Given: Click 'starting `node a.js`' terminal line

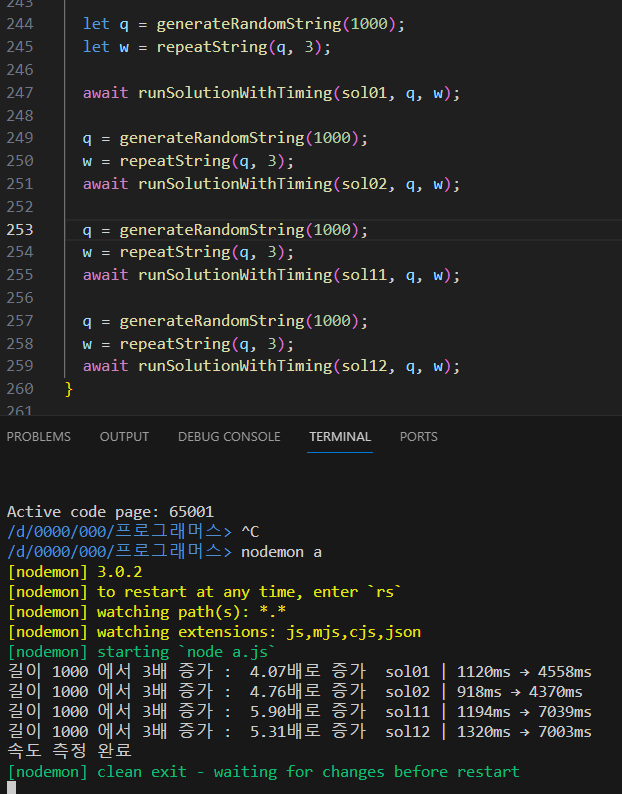Looking at the screenshot, I should click(141, 652).
